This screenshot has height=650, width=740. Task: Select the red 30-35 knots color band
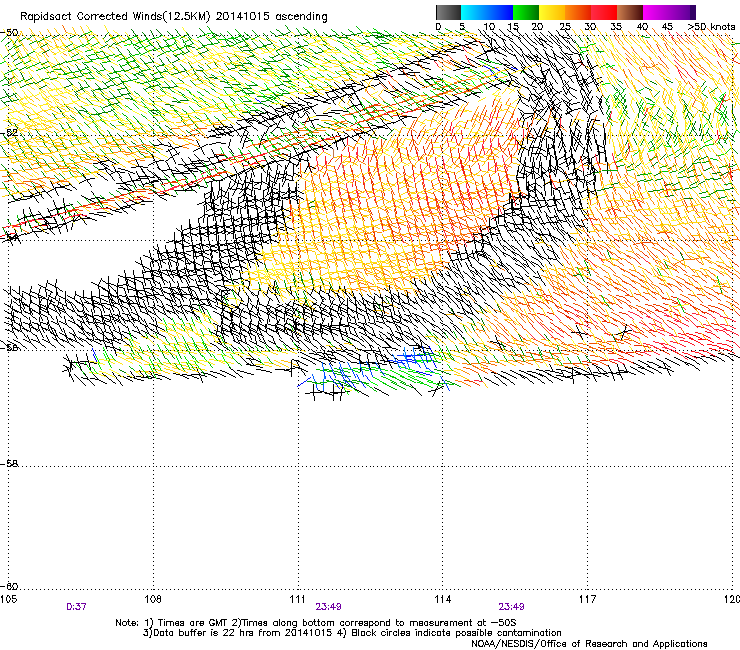click(604, 12)
